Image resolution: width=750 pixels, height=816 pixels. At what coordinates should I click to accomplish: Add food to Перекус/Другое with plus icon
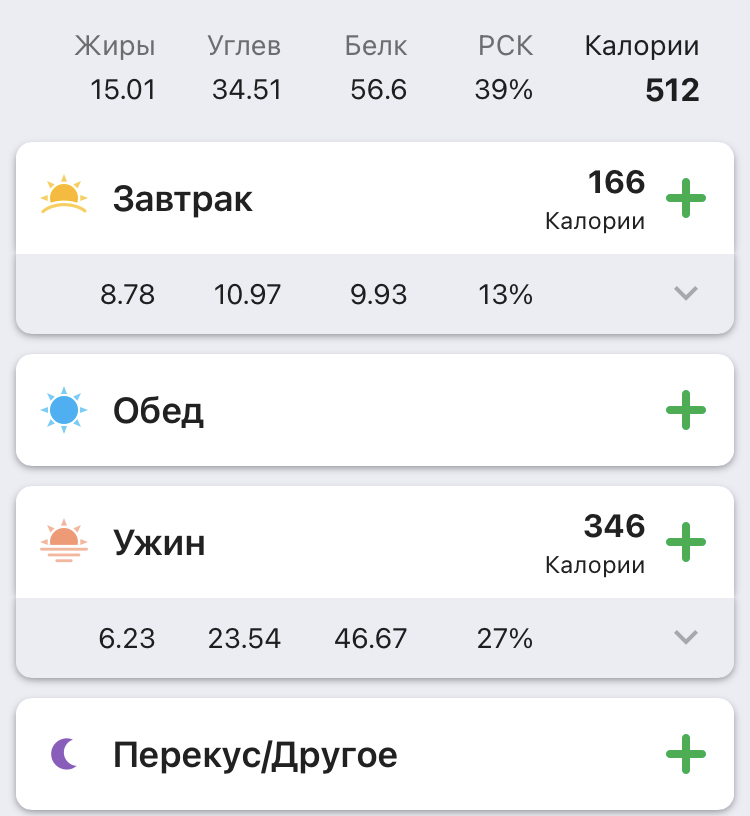point(686,754)
